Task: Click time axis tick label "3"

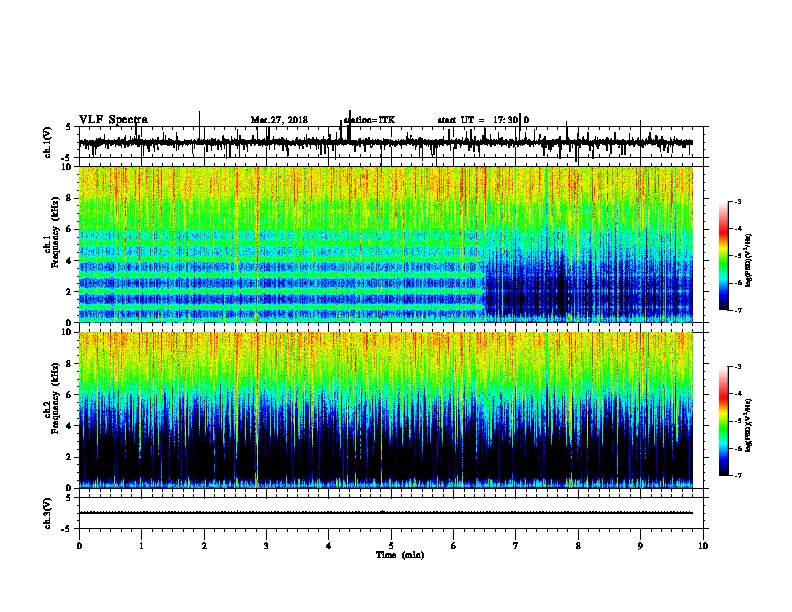Action: pyautogui.click(x=266, y=546)
